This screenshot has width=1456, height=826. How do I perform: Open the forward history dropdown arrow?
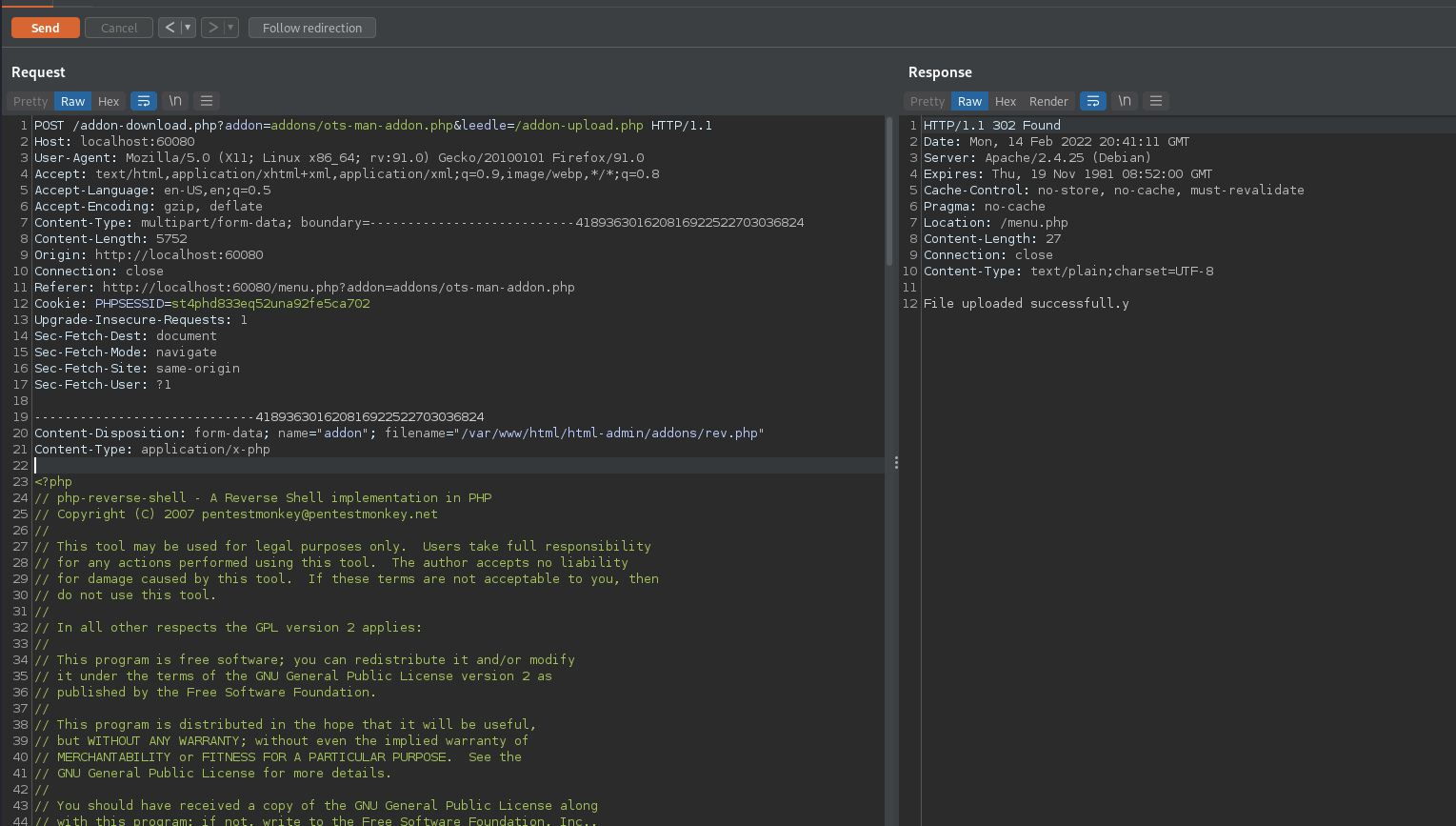coord(230,28)
